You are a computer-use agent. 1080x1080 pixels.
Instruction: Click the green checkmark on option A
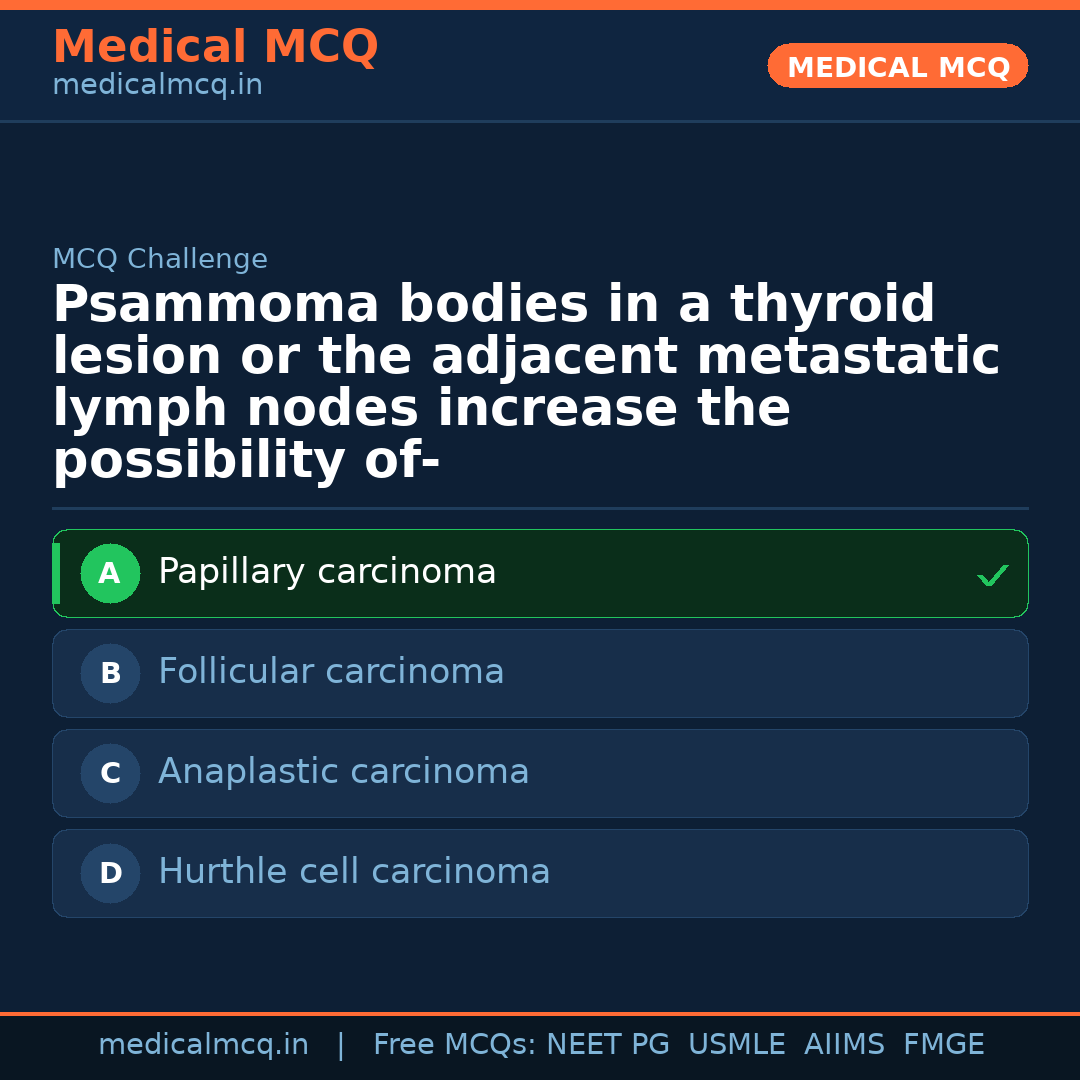[992, 575]
